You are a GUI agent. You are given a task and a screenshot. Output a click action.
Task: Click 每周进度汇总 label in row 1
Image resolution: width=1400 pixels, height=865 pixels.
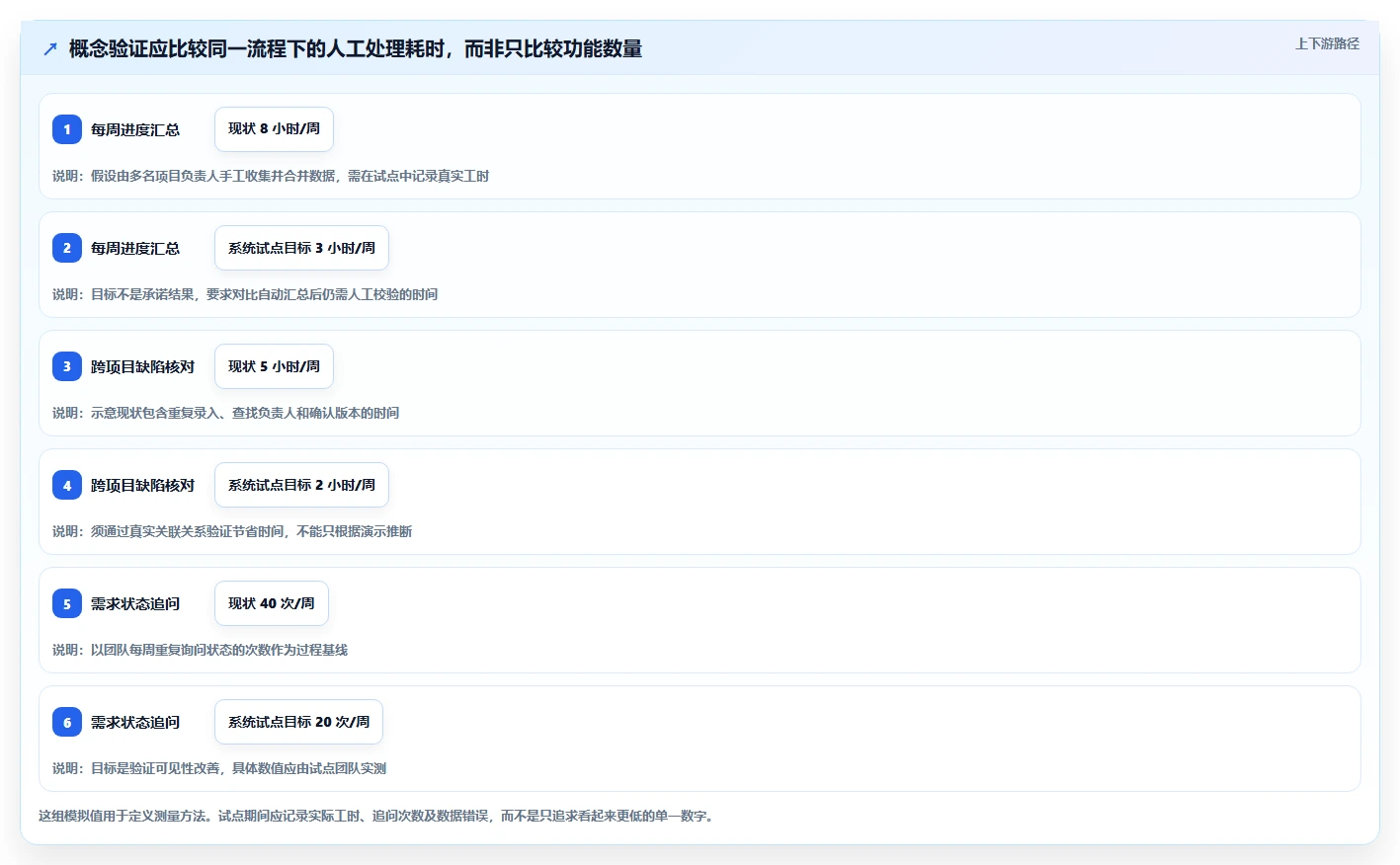tap(135, 129)
